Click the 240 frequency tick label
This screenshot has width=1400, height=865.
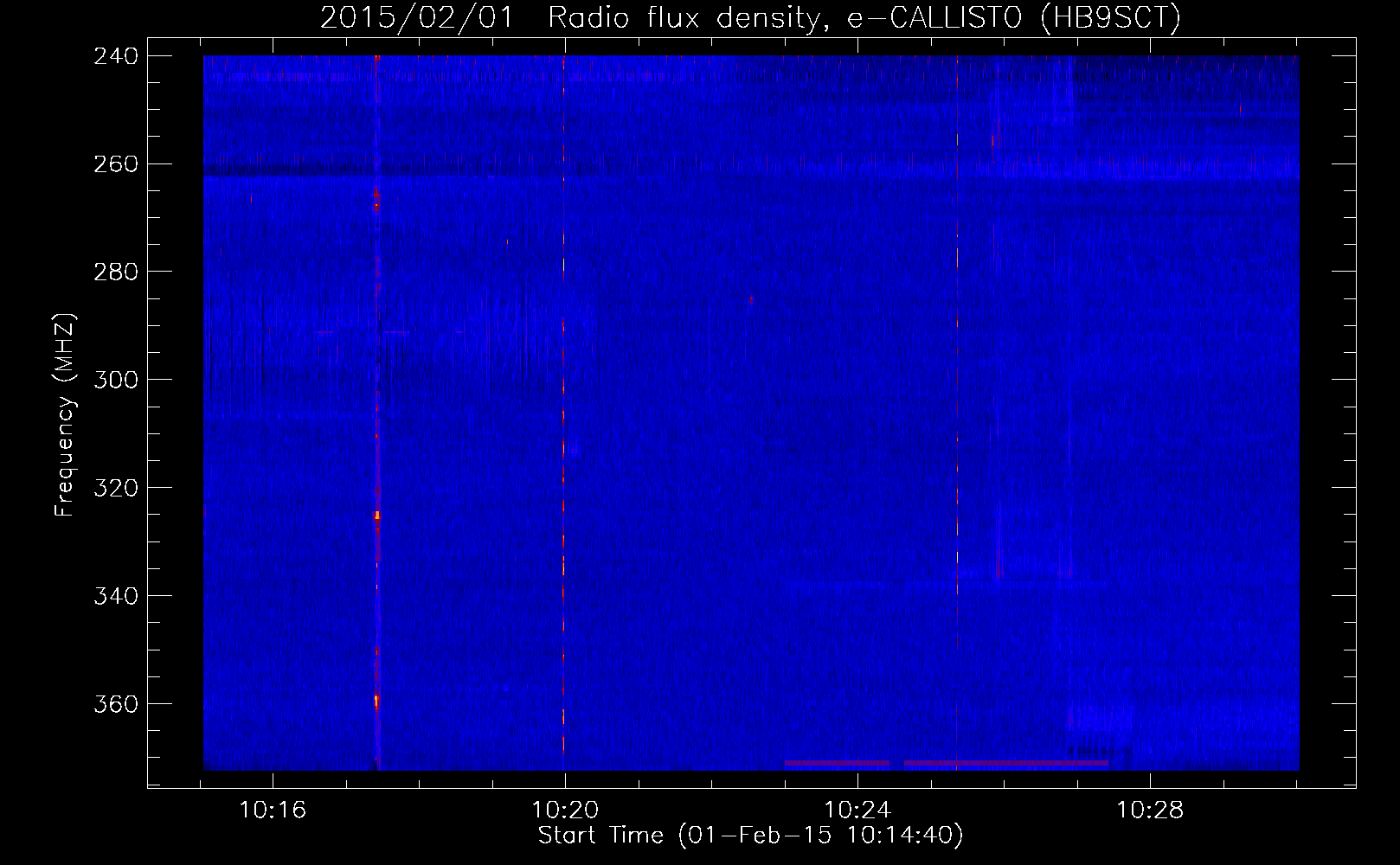pos(116,56)
